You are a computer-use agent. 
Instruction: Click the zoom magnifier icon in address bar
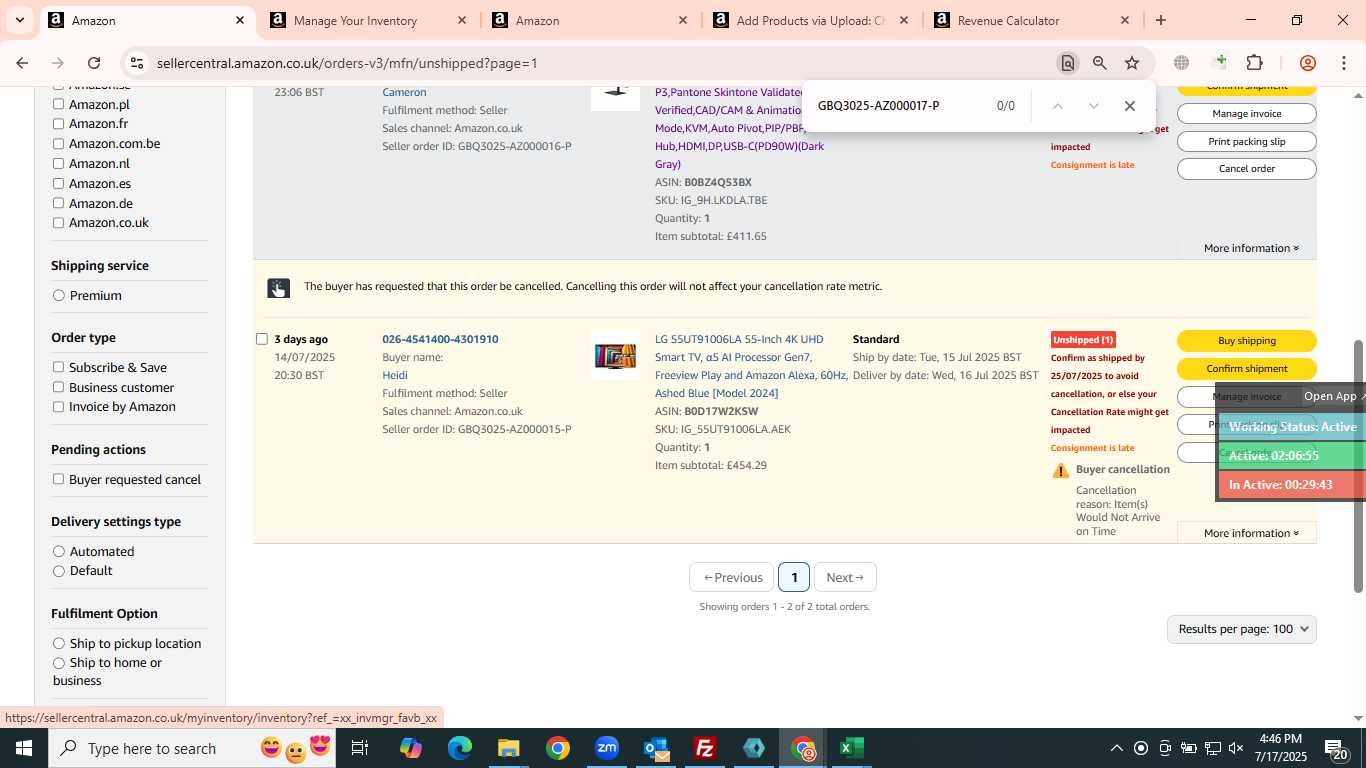[1100, 63]
